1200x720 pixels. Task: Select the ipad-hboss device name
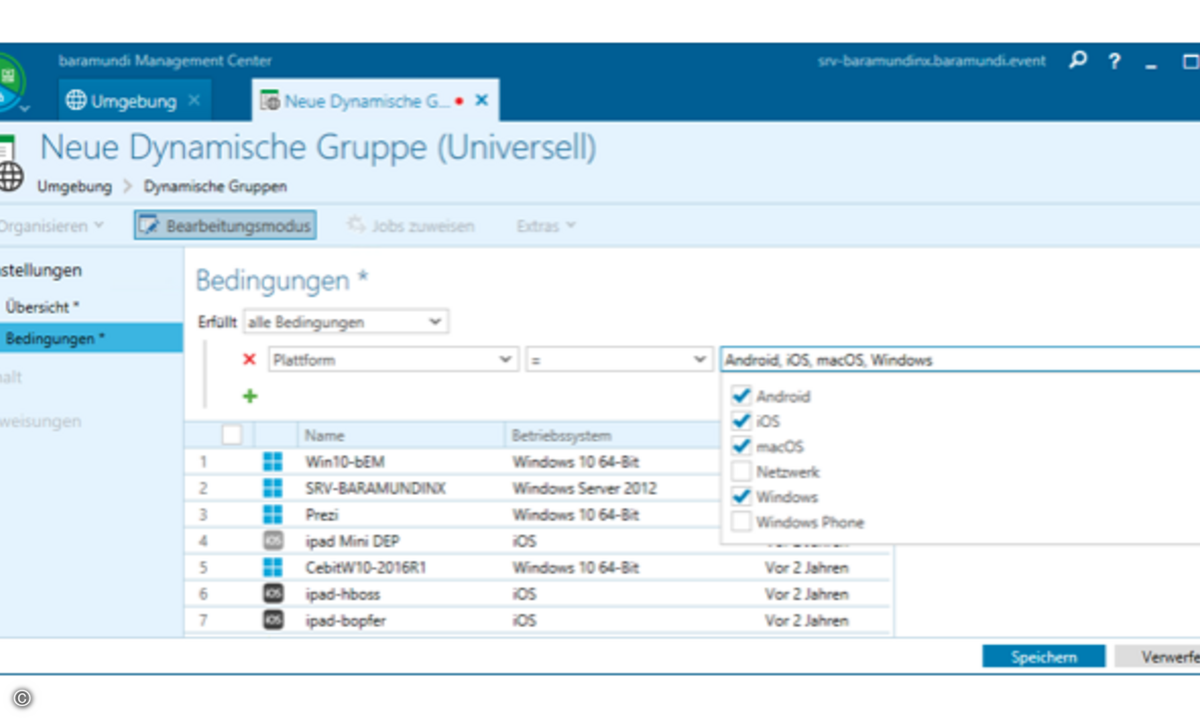pos(343,594)
